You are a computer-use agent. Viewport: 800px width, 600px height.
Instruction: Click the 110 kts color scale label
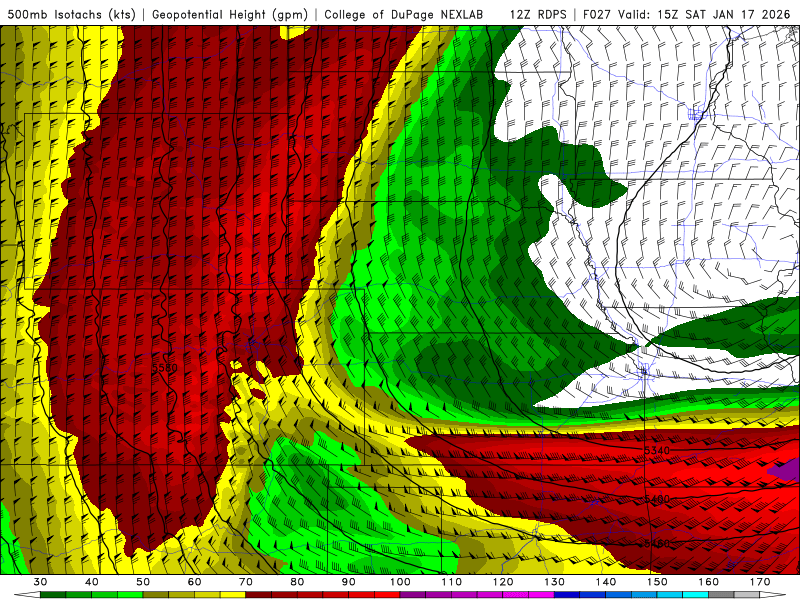452,582
